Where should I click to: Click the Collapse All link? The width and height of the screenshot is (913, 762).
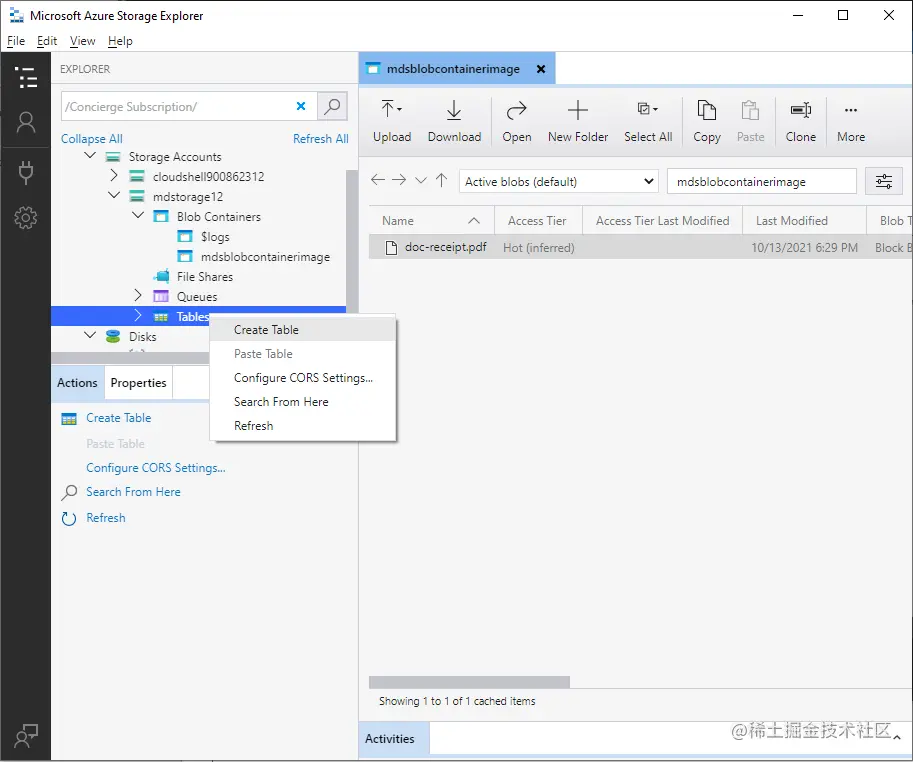[91, 138]
